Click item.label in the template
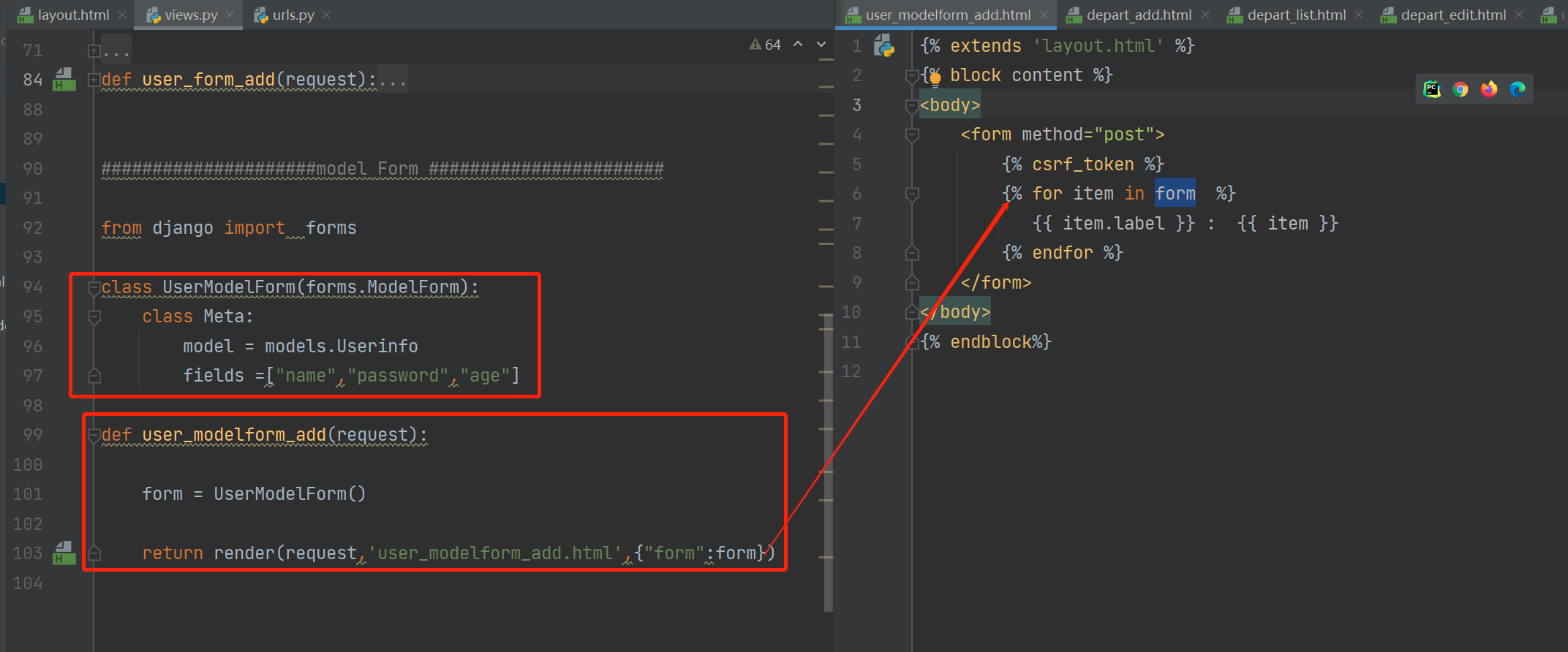The width and height of the screenshot is (1568, 652). tap(1113, 224)
